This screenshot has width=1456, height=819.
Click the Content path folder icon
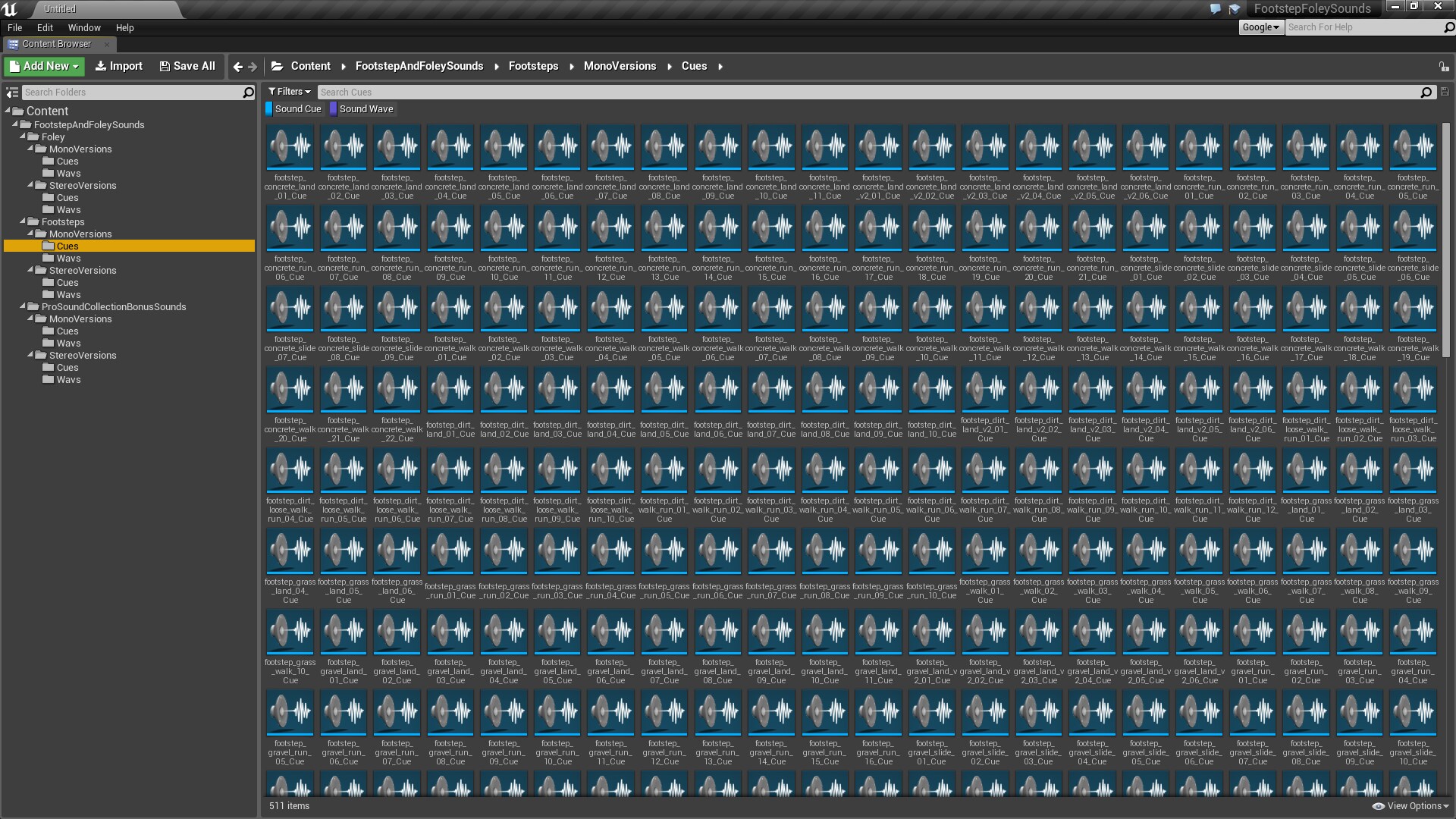click(x=278, y=66)
